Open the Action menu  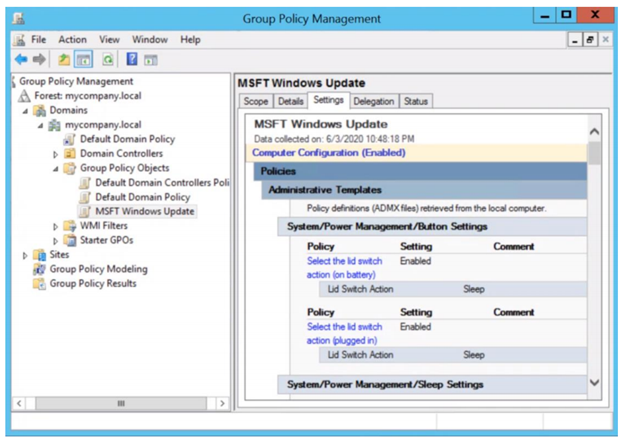[72, 40]
